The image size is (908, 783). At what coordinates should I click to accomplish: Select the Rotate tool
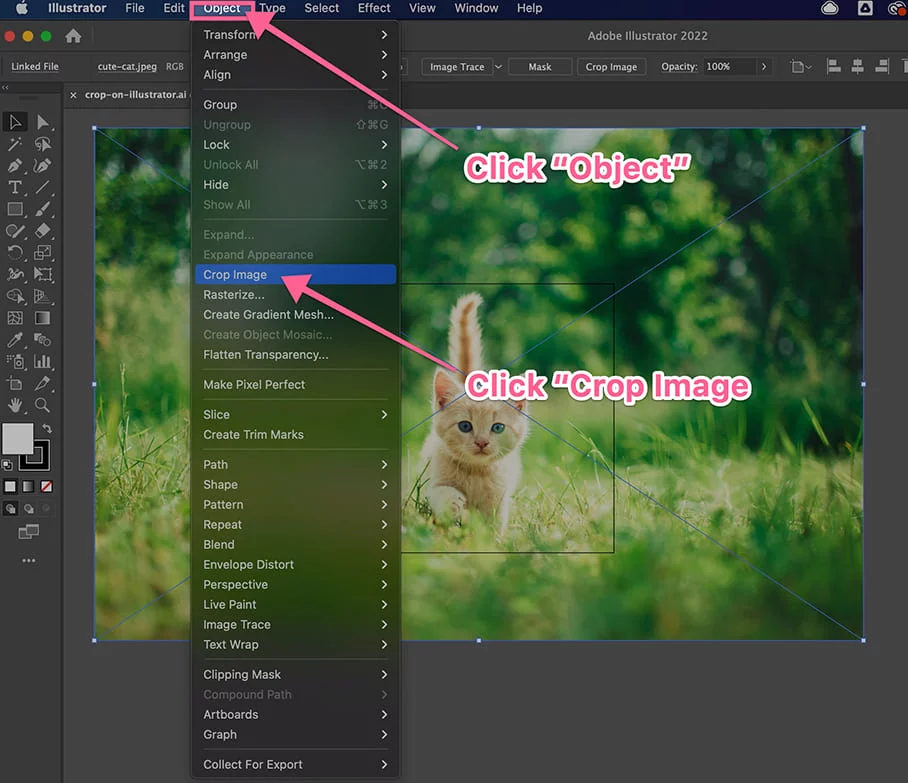point(15,253)
